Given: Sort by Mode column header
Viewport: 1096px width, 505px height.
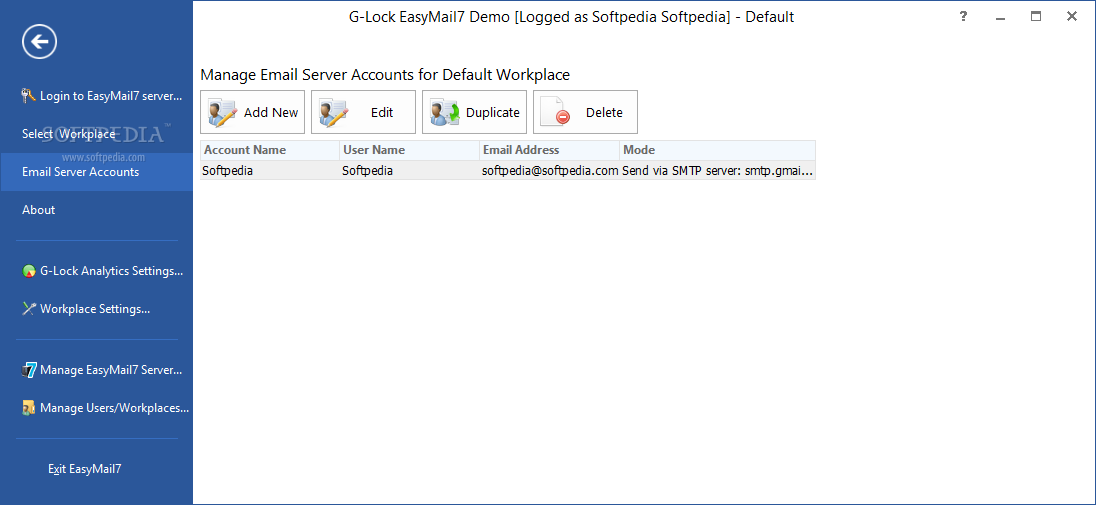Looking at the screenshot, I should pyautogui.click(x=717, y=150).
